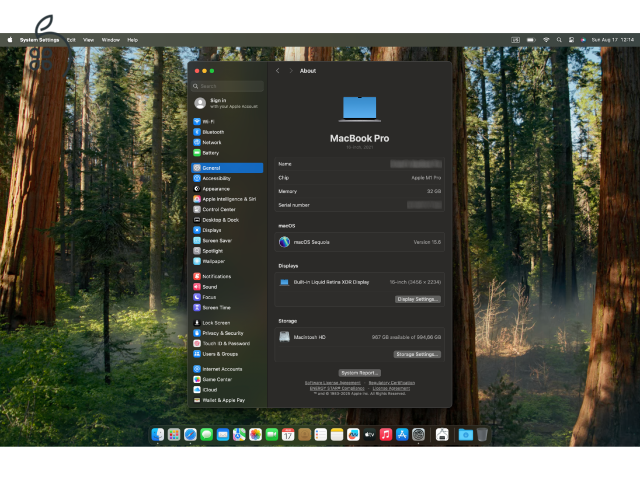Open Game Center settings
The image size is (640, 480).
tap(227, 379)
